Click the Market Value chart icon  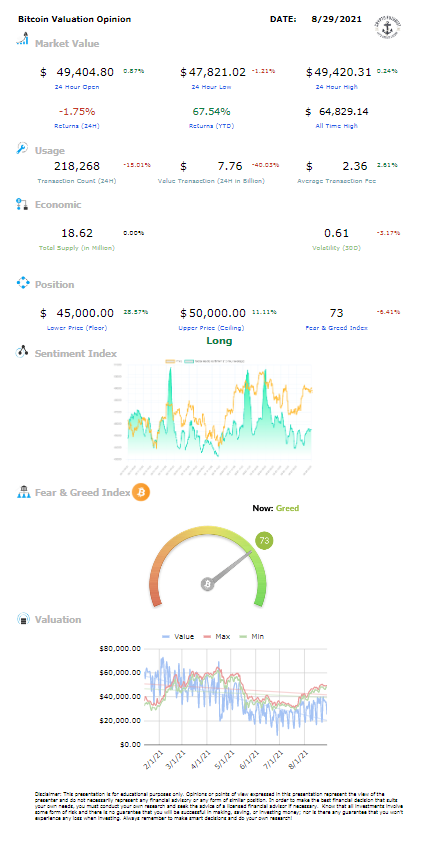pos(22,39)
